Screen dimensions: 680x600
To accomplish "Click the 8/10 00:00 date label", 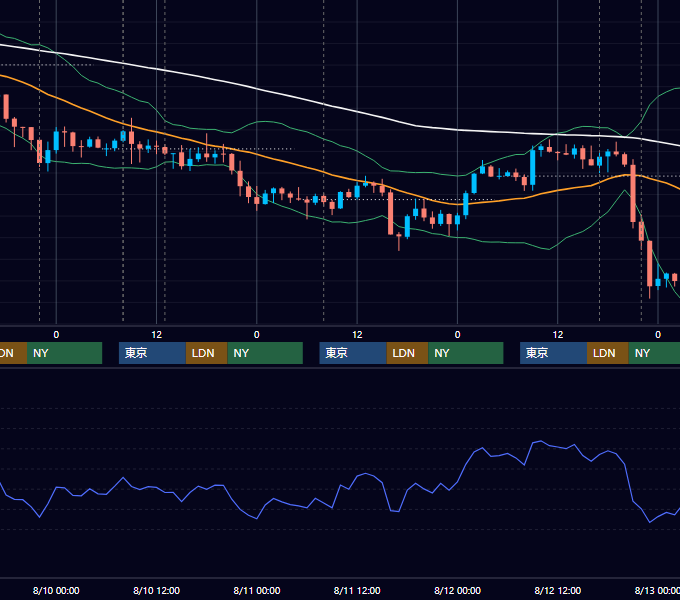I will [x=56, y=590].
